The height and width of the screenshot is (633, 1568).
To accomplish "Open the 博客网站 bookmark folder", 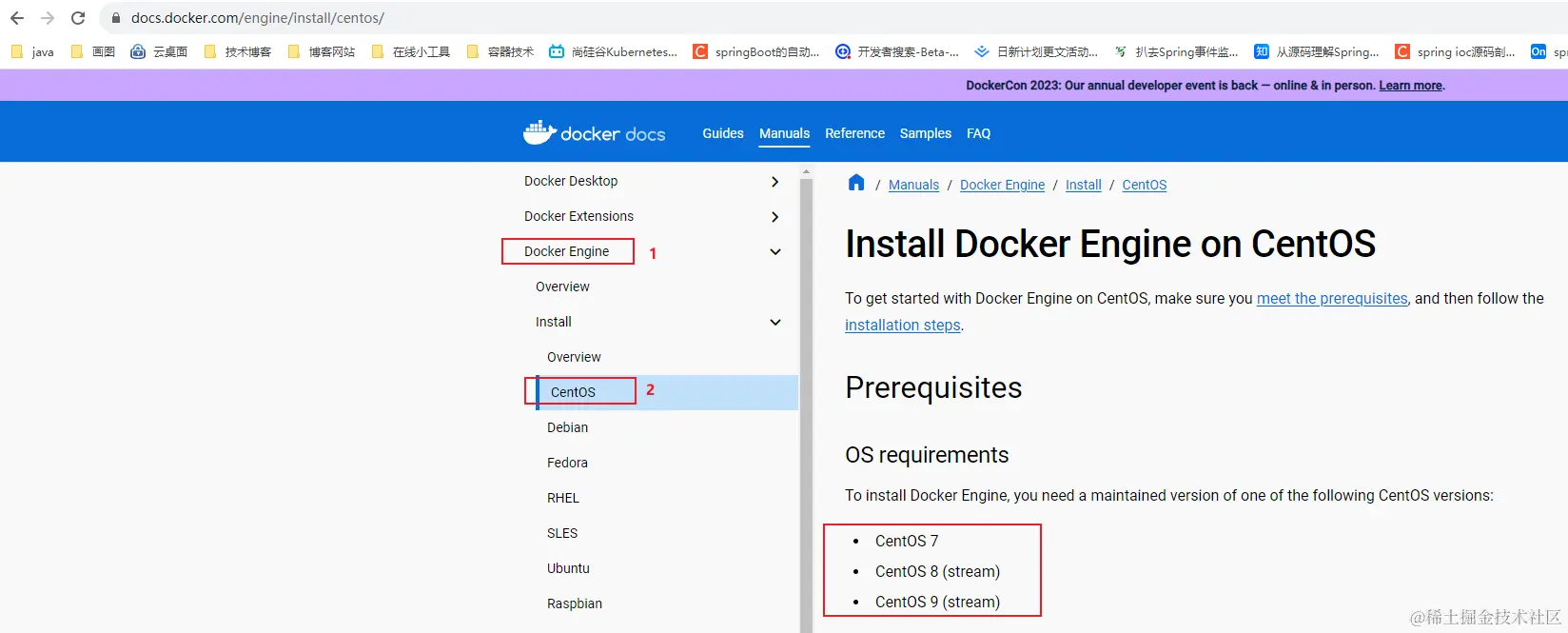I will coord(322,52).
